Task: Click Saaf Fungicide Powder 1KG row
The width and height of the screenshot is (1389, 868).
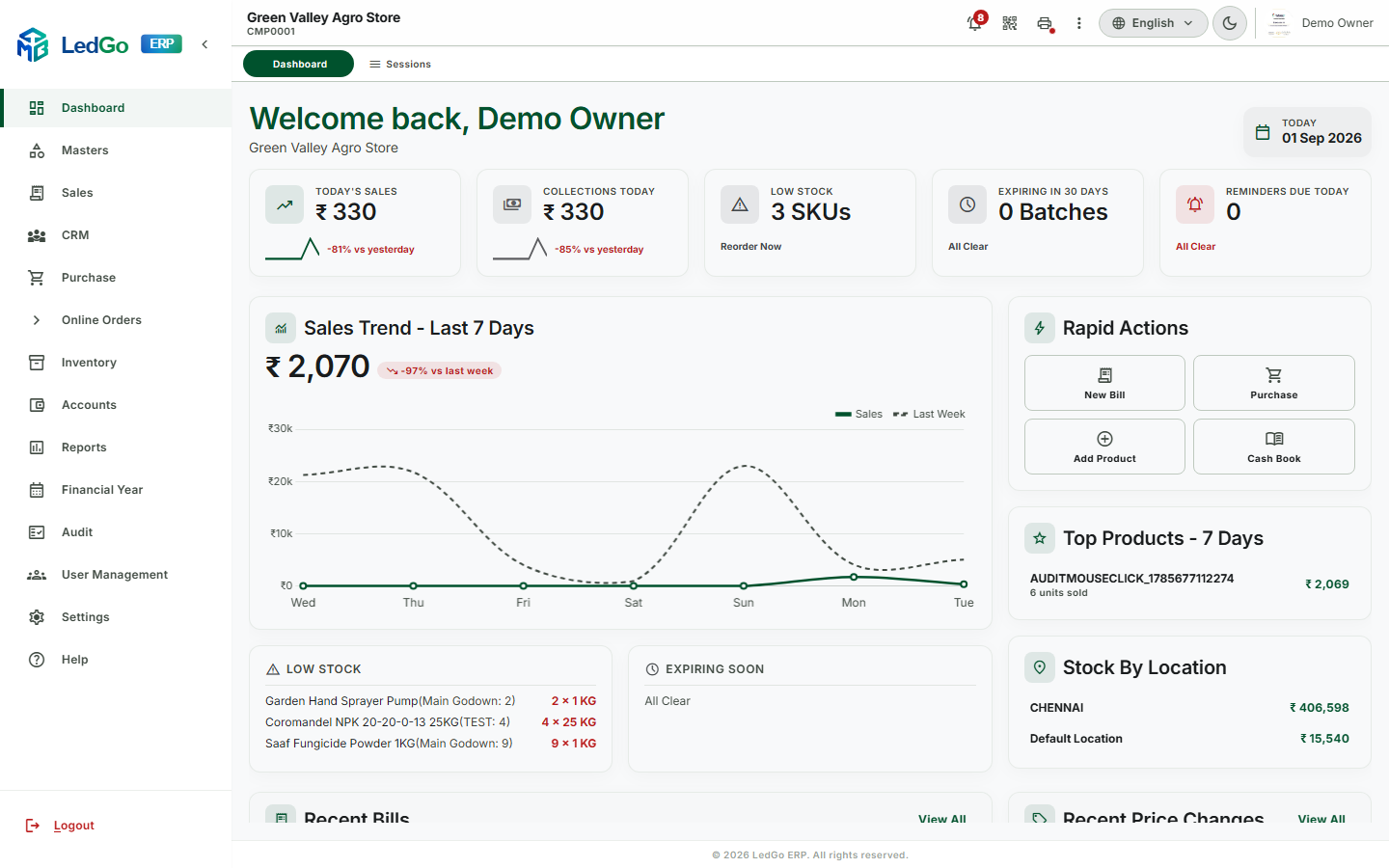Action: 430,744
